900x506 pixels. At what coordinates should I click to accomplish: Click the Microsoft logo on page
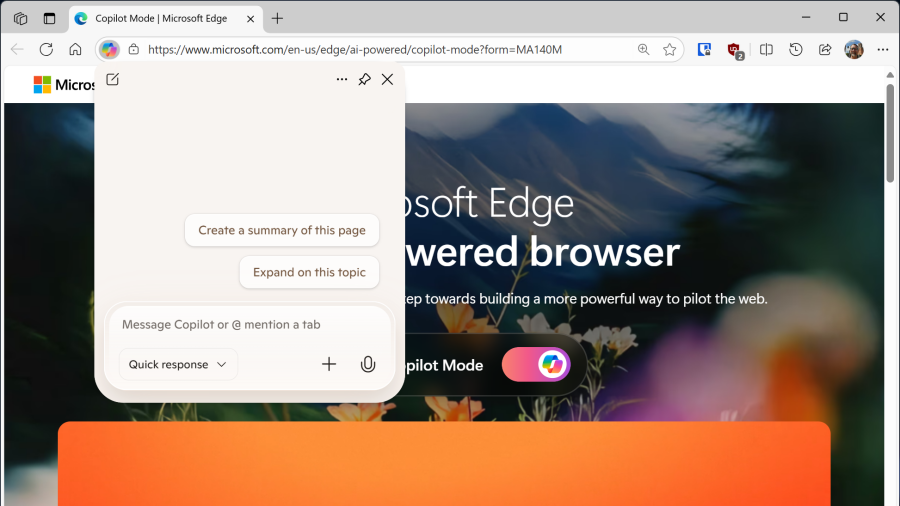(x=64, y=85)
